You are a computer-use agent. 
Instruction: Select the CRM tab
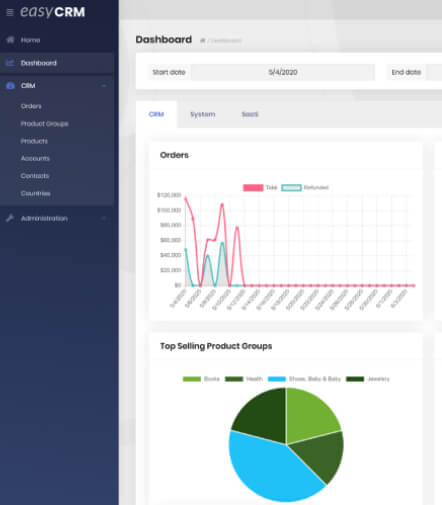click(x=156, y=114)
